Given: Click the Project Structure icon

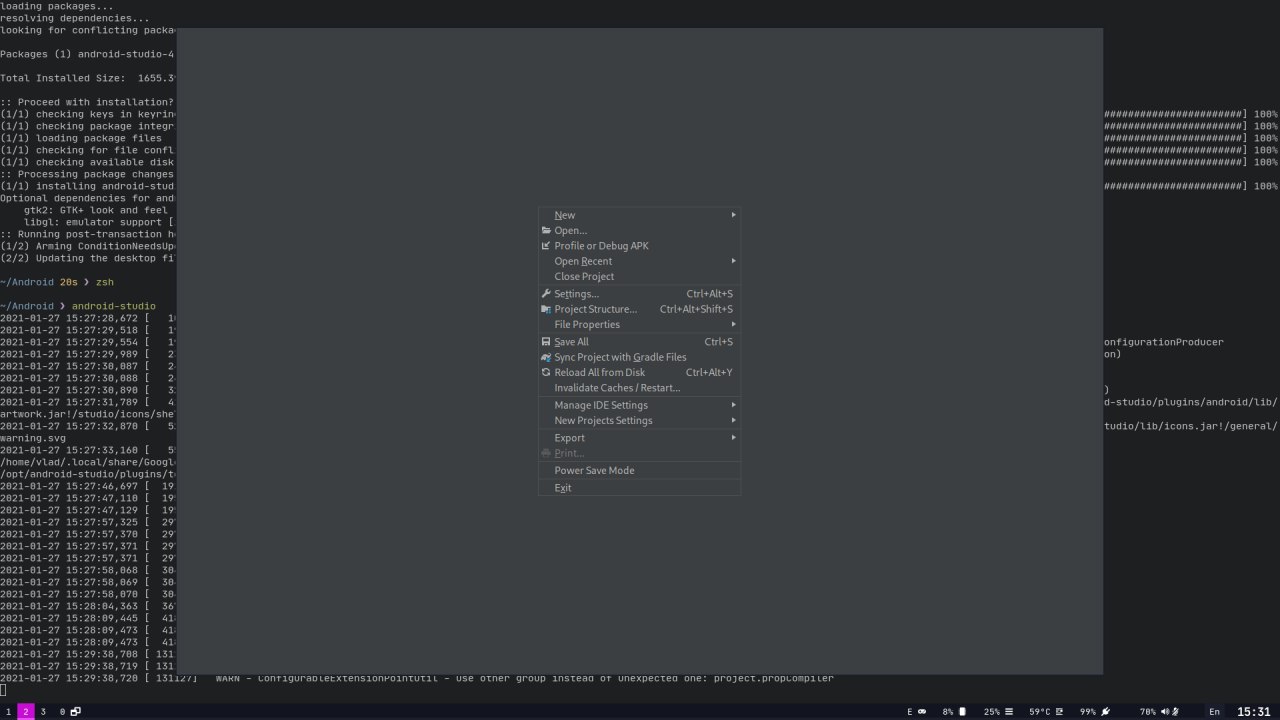Looking at the screenshot, I should pos(546,309).
